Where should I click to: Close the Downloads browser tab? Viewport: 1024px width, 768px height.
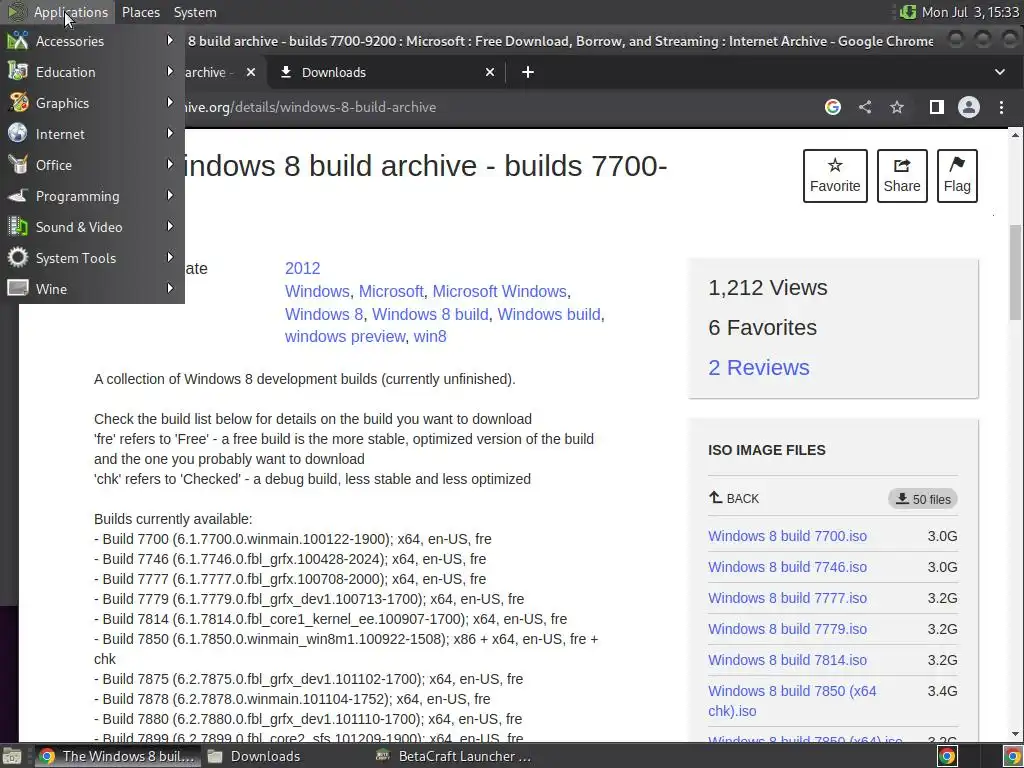pos(490,72)
